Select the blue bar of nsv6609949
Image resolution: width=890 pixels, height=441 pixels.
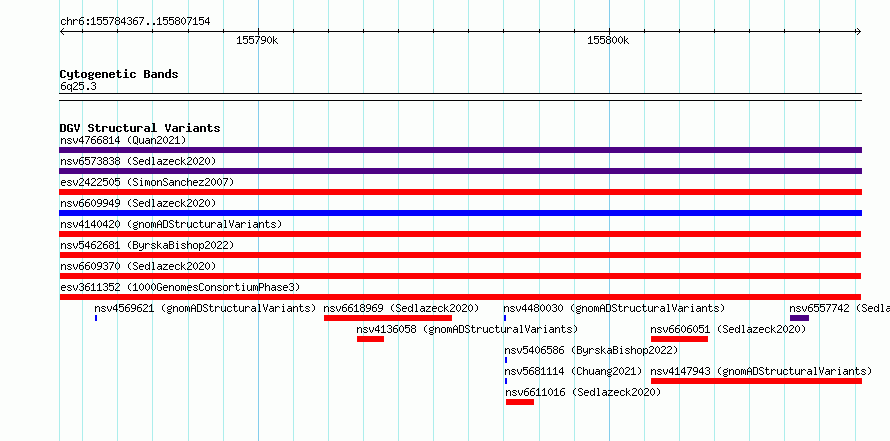(460, 213)
